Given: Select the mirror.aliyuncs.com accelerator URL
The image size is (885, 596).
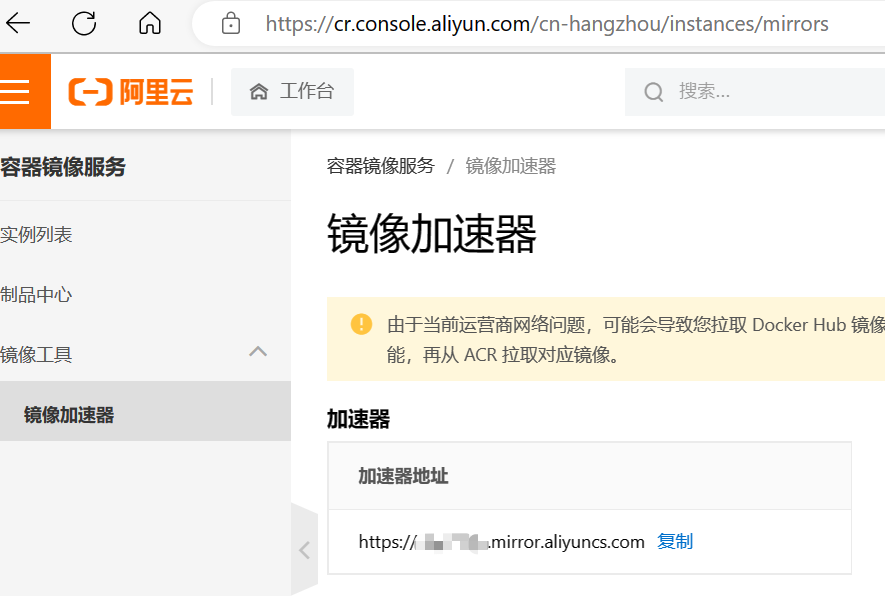Looking at the screenshot, I should coord(501,542).
